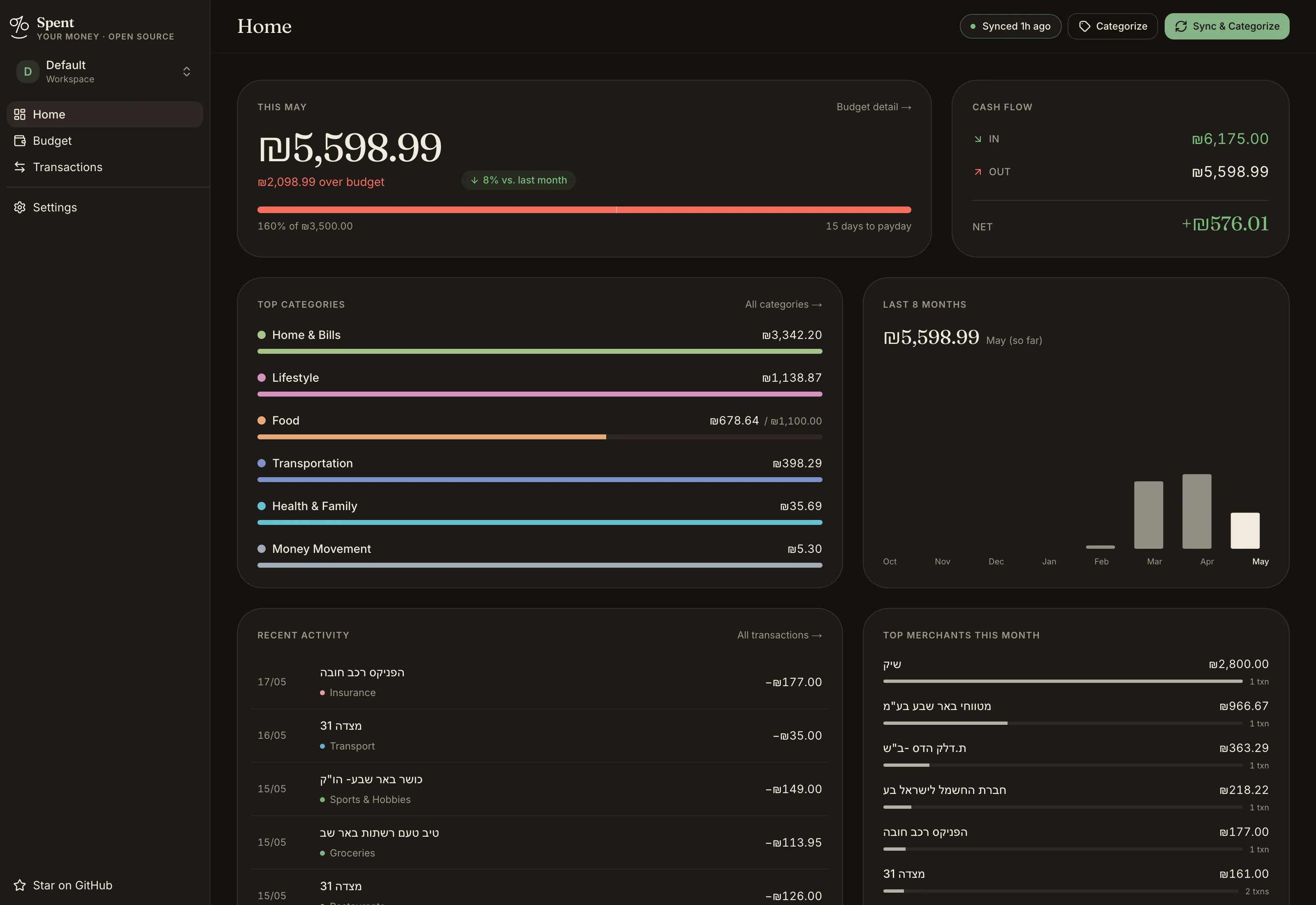Click the 17/05 transaction for ₪177.00
Screen dimensions: 1316x905
pyautogui.click(x=540, y=682)
